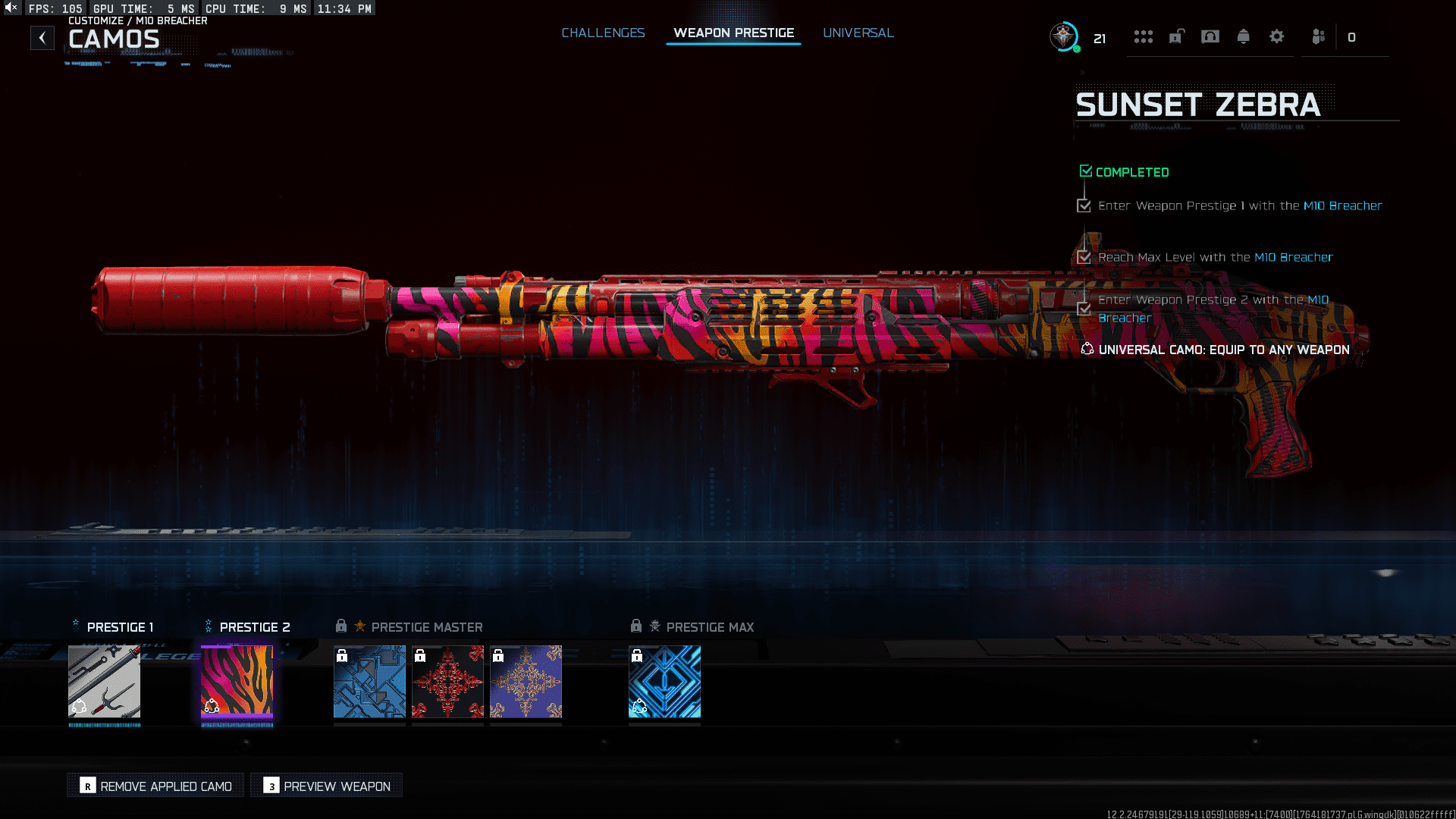The height and width of the screenshot is (819, 1456).
Task: Select the Sunset Zebra camo swatch
Action: point(237,681)
